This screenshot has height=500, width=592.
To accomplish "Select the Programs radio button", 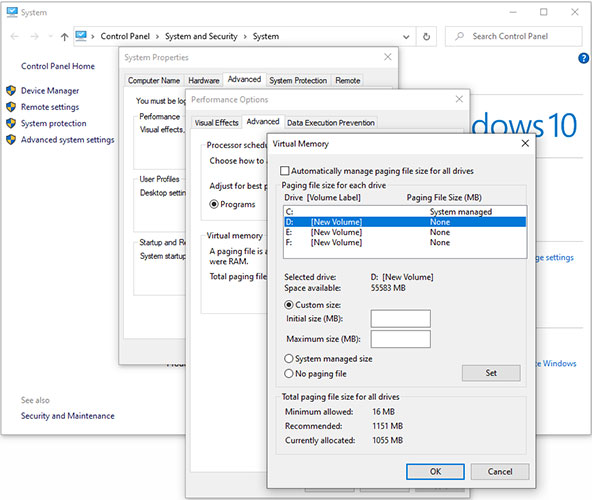I will 214,204.
